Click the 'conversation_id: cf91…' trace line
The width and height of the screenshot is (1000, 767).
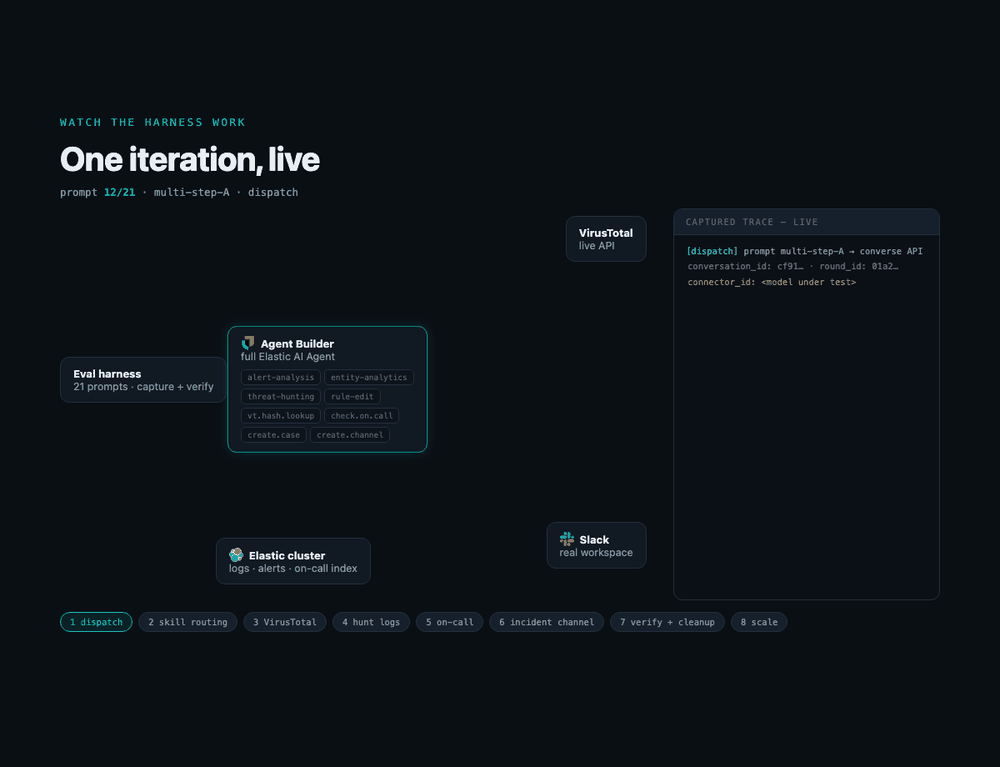pos(793,267)
